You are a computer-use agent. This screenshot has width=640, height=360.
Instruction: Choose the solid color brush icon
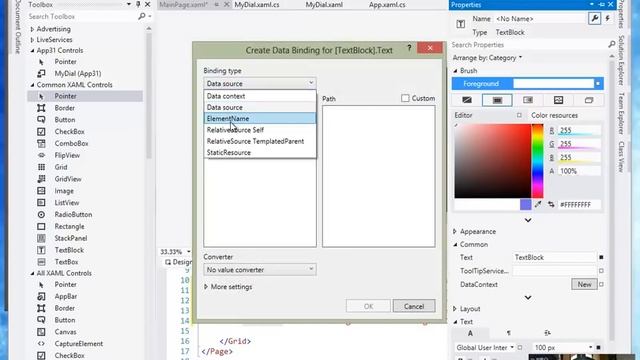[x=497, y=100]
